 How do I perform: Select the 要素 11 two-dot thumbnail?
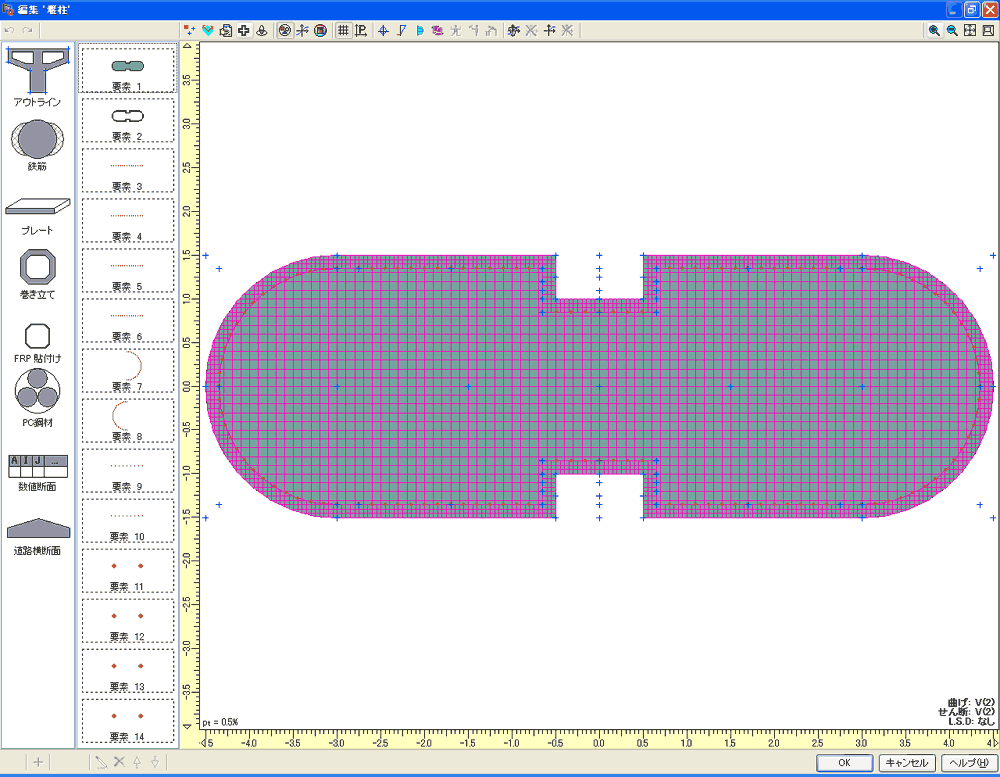[128, 571]
